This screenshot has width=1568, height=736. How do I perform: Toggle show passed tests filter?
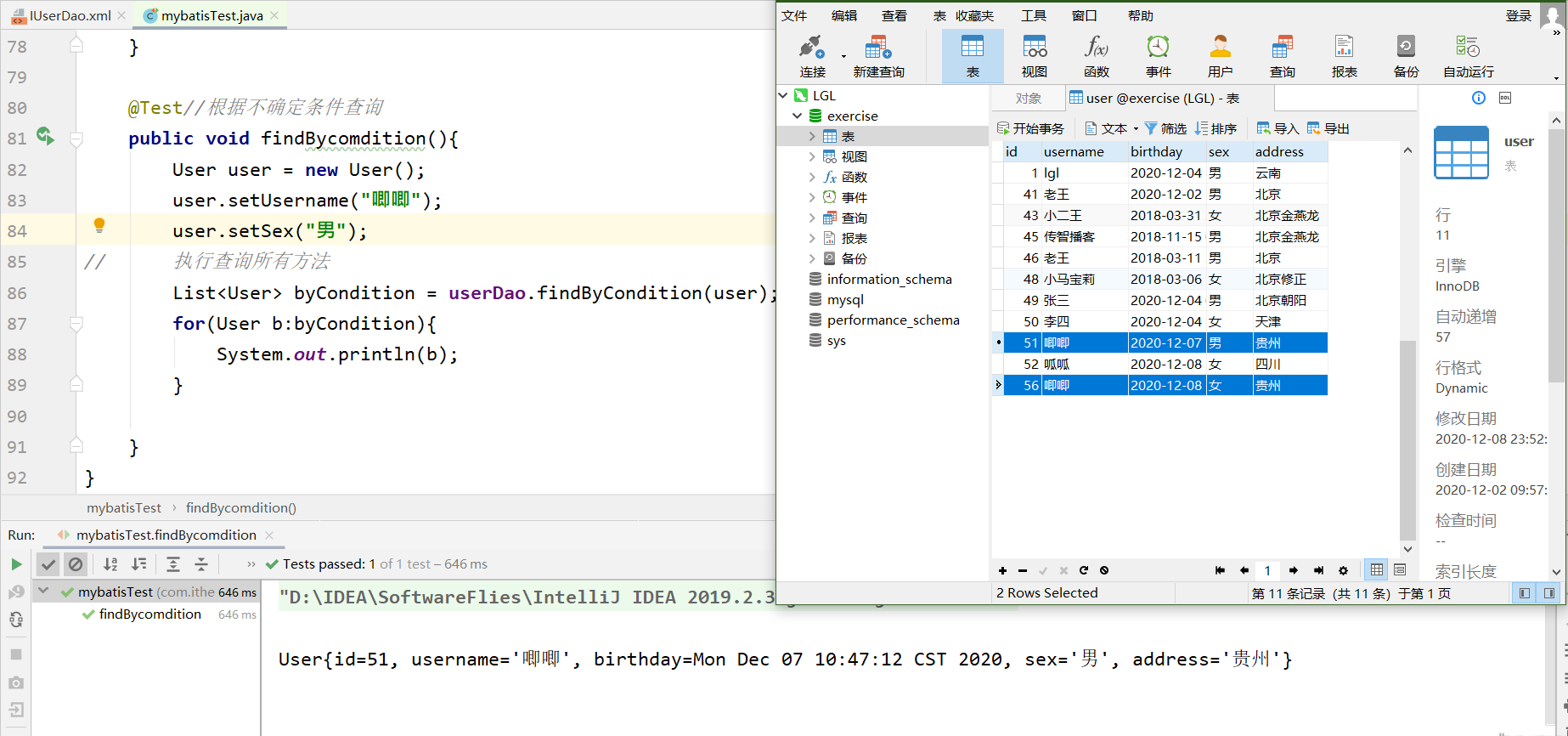(48, 564)
